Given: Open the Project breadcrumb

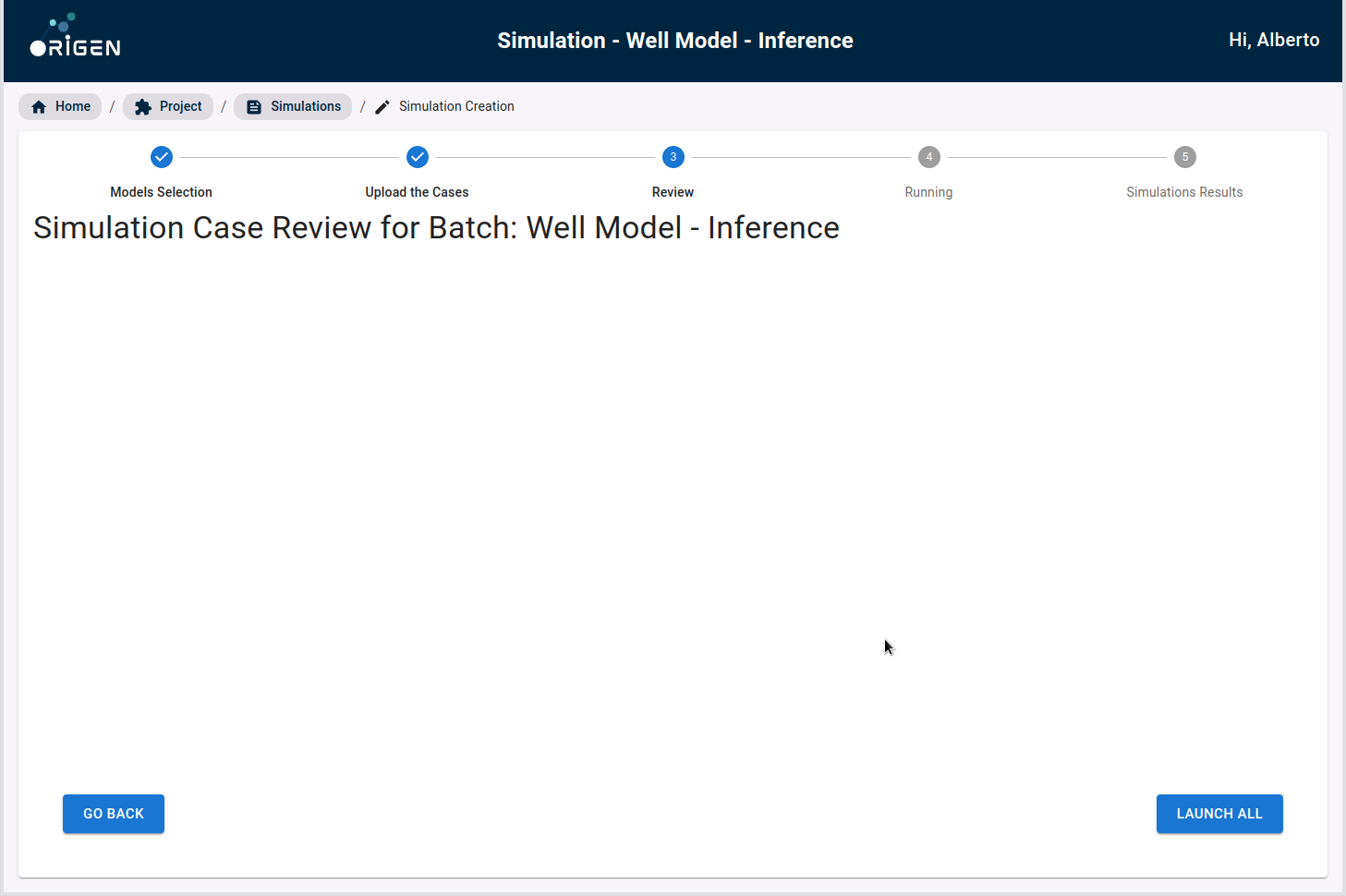Looking at the screenshot, I should 168,106.
